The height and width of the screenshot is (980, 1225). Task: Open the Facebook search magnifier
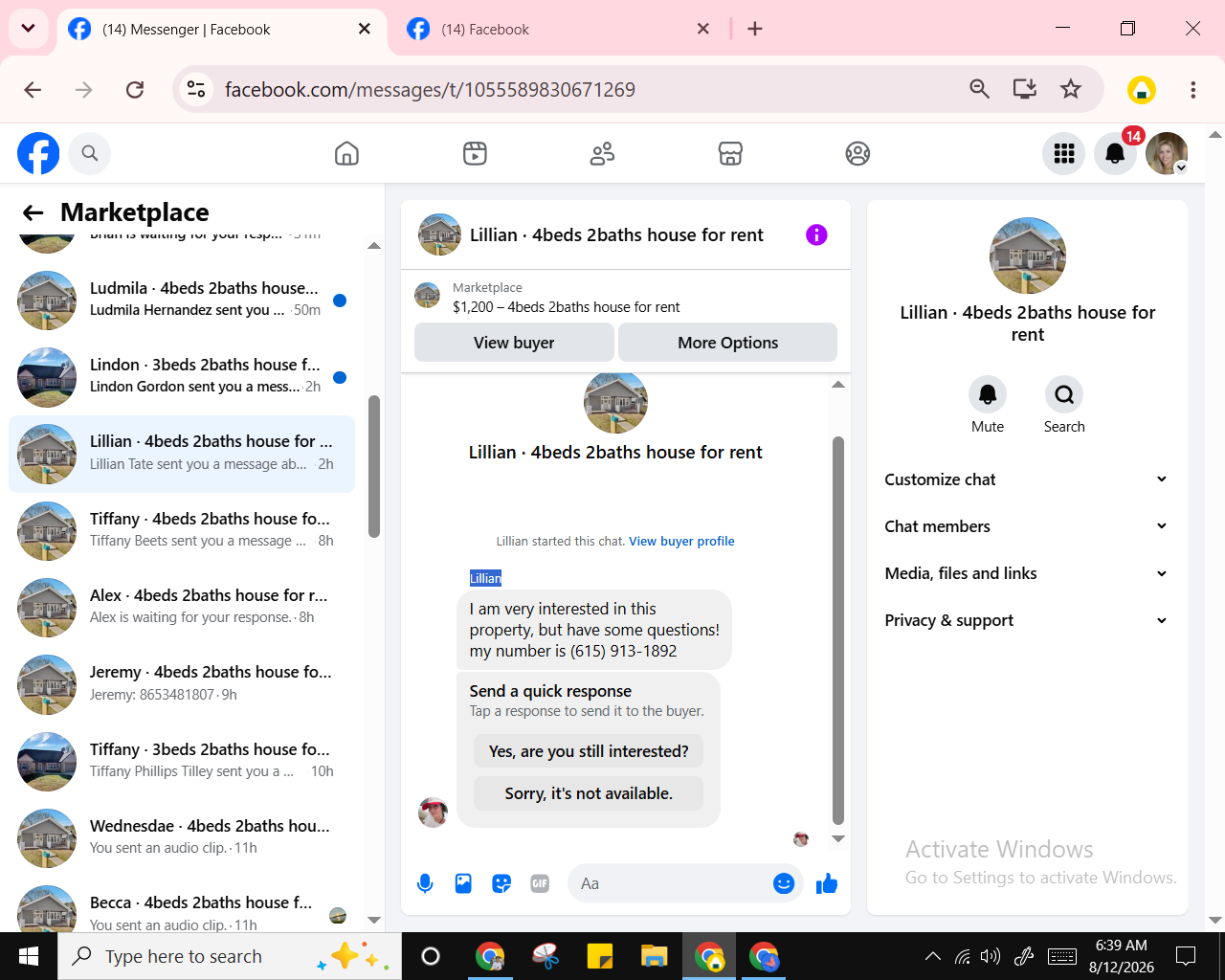[x=90, y=153]
